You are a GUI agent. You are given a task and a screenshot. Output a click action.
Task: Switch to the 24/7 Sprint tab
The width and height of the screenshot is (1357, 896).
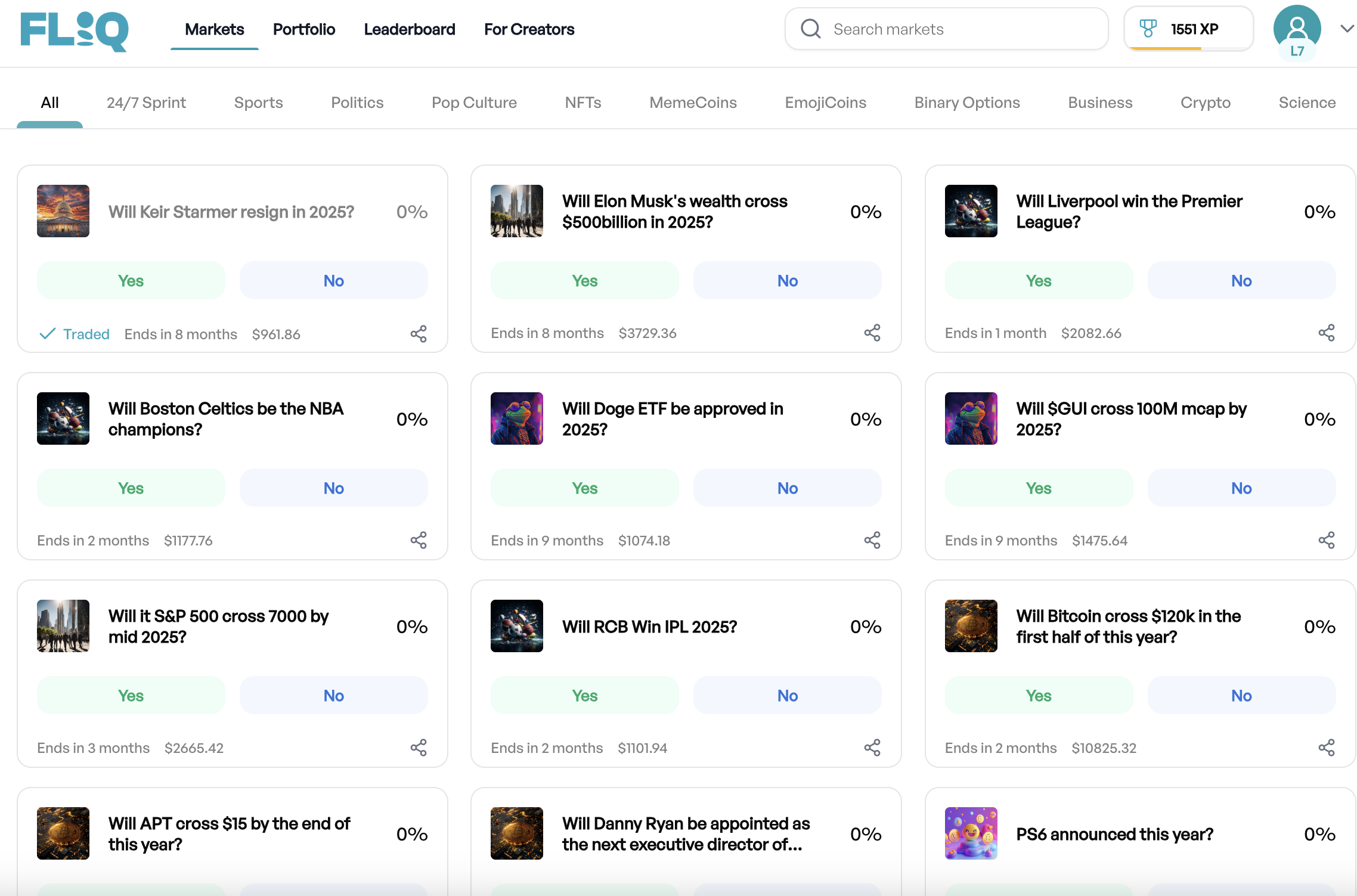146,103
